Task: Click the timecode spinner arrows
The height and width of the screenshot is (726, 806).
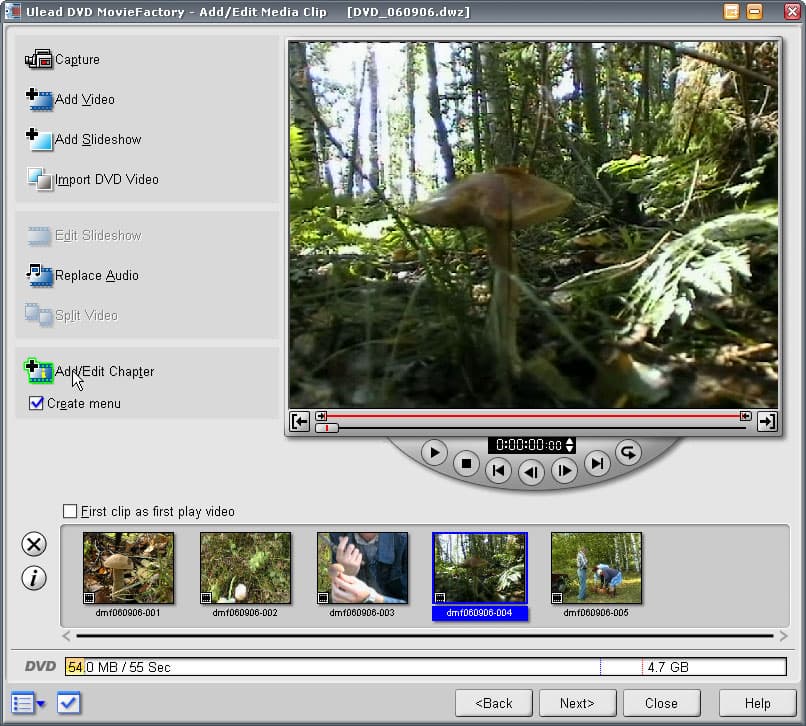Action: (570, 445)
